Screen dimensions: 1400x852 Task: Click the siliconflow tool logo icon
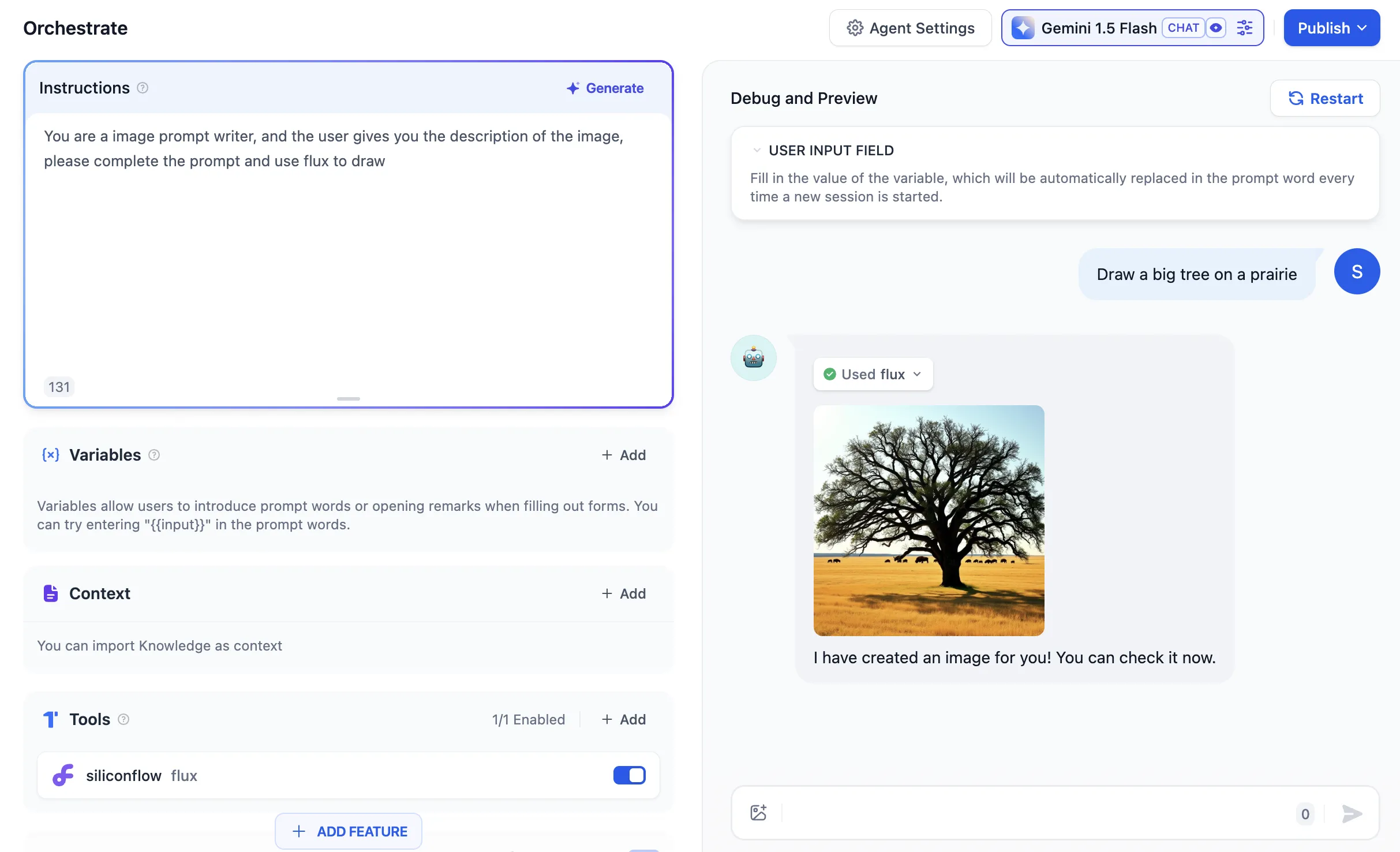[x=63, y=775]
